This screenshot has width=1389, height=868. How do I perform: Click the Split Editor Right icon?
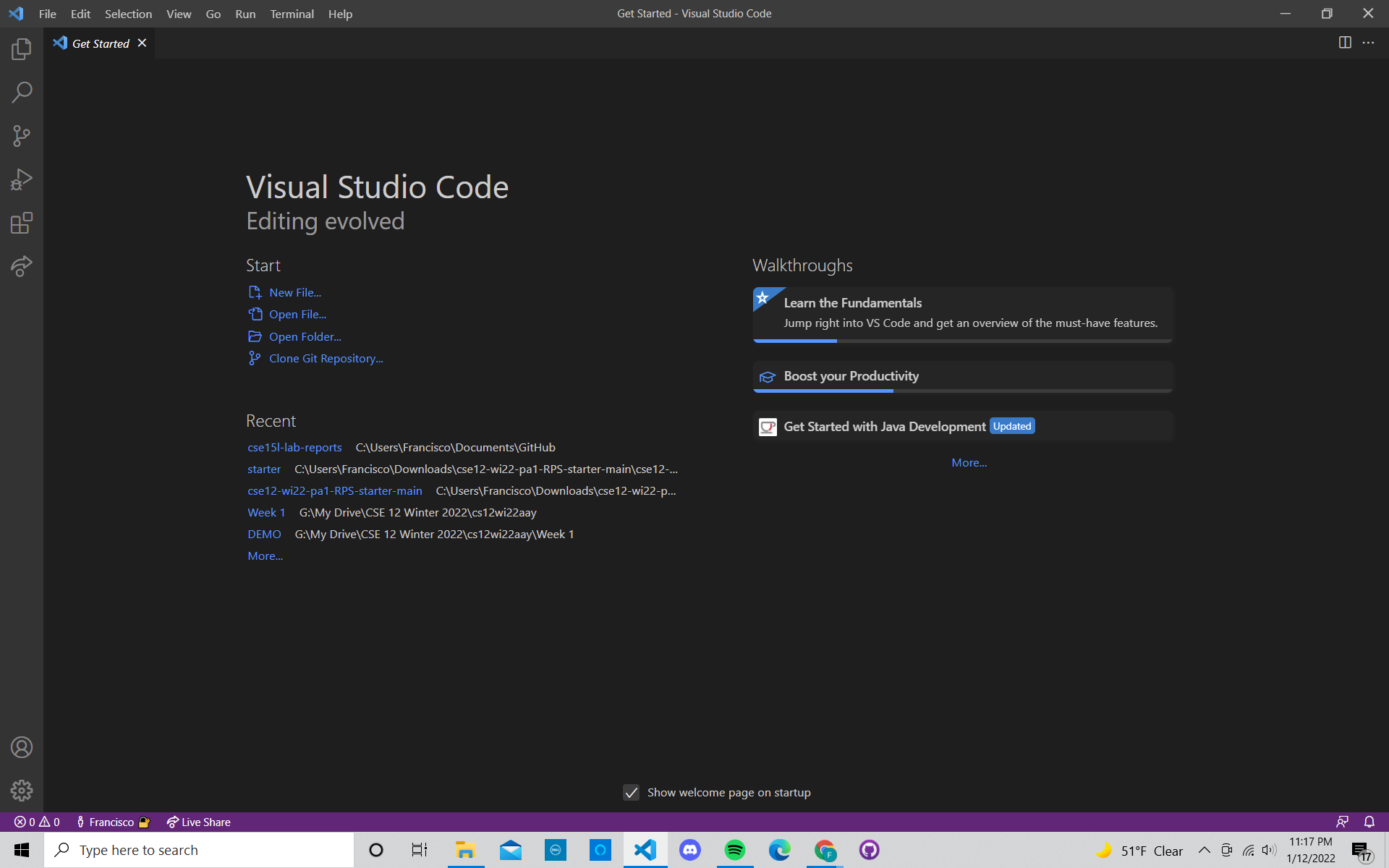[1345, 43]
